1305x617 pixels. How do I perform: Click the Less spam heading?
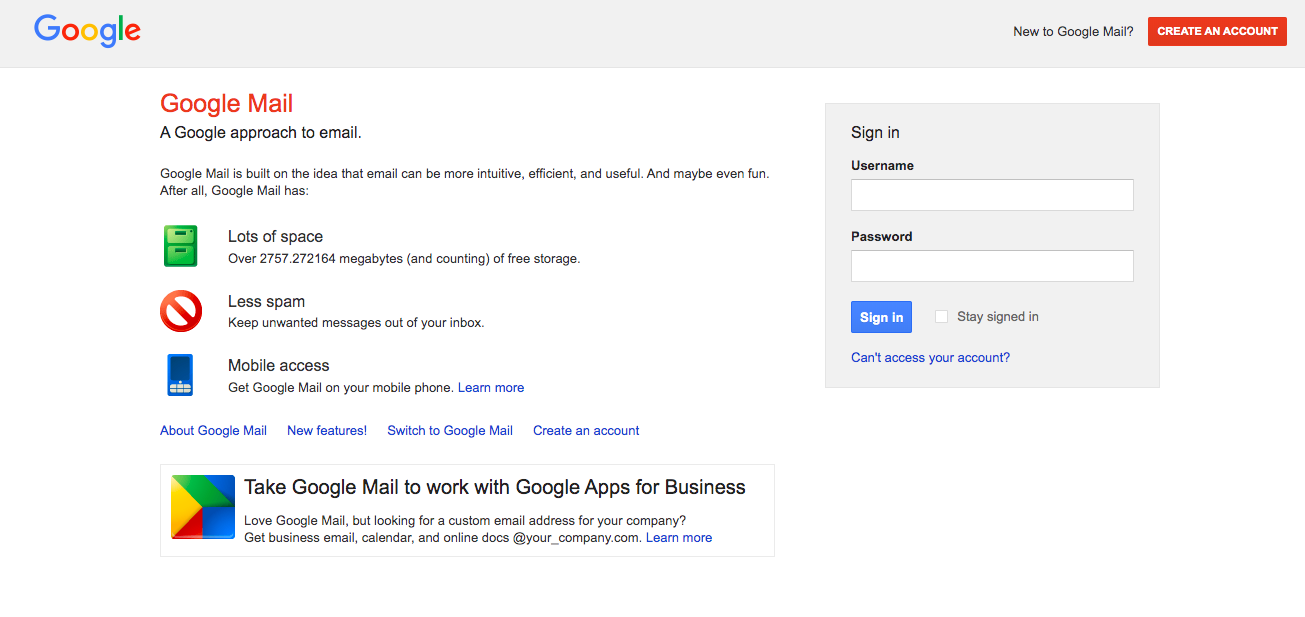tap(266, 302)
